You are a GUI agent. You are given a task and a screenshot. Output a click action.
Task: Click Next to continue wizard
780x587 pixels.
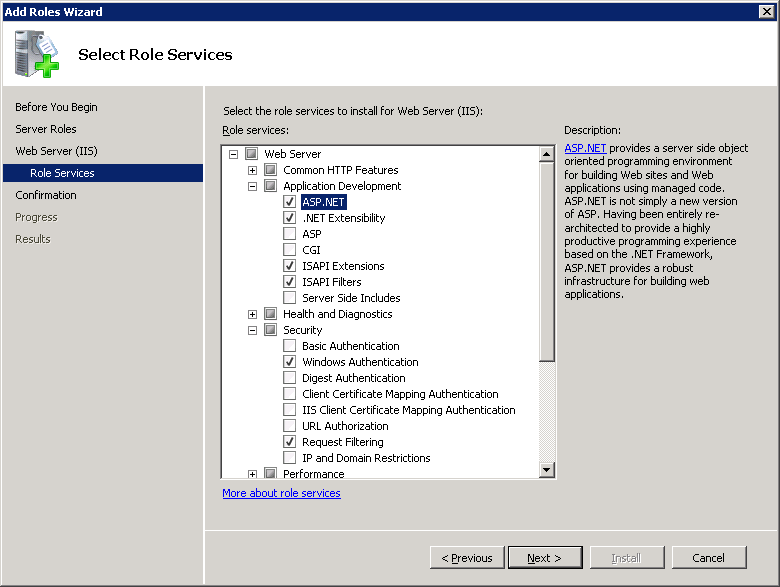click(x=545, y=558)
